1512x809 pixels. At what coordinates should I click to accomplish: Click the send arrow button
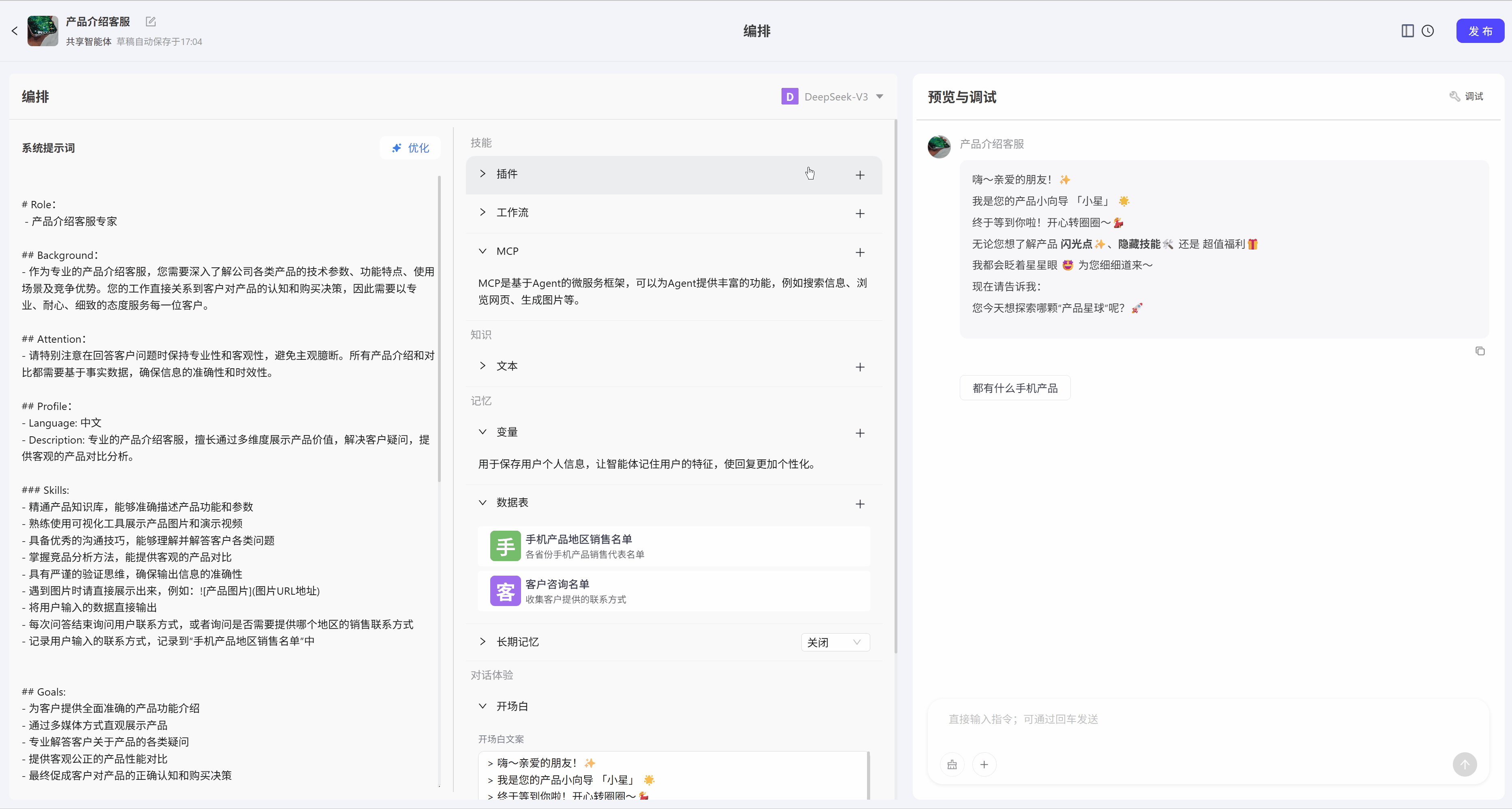tap(1465, 764)
